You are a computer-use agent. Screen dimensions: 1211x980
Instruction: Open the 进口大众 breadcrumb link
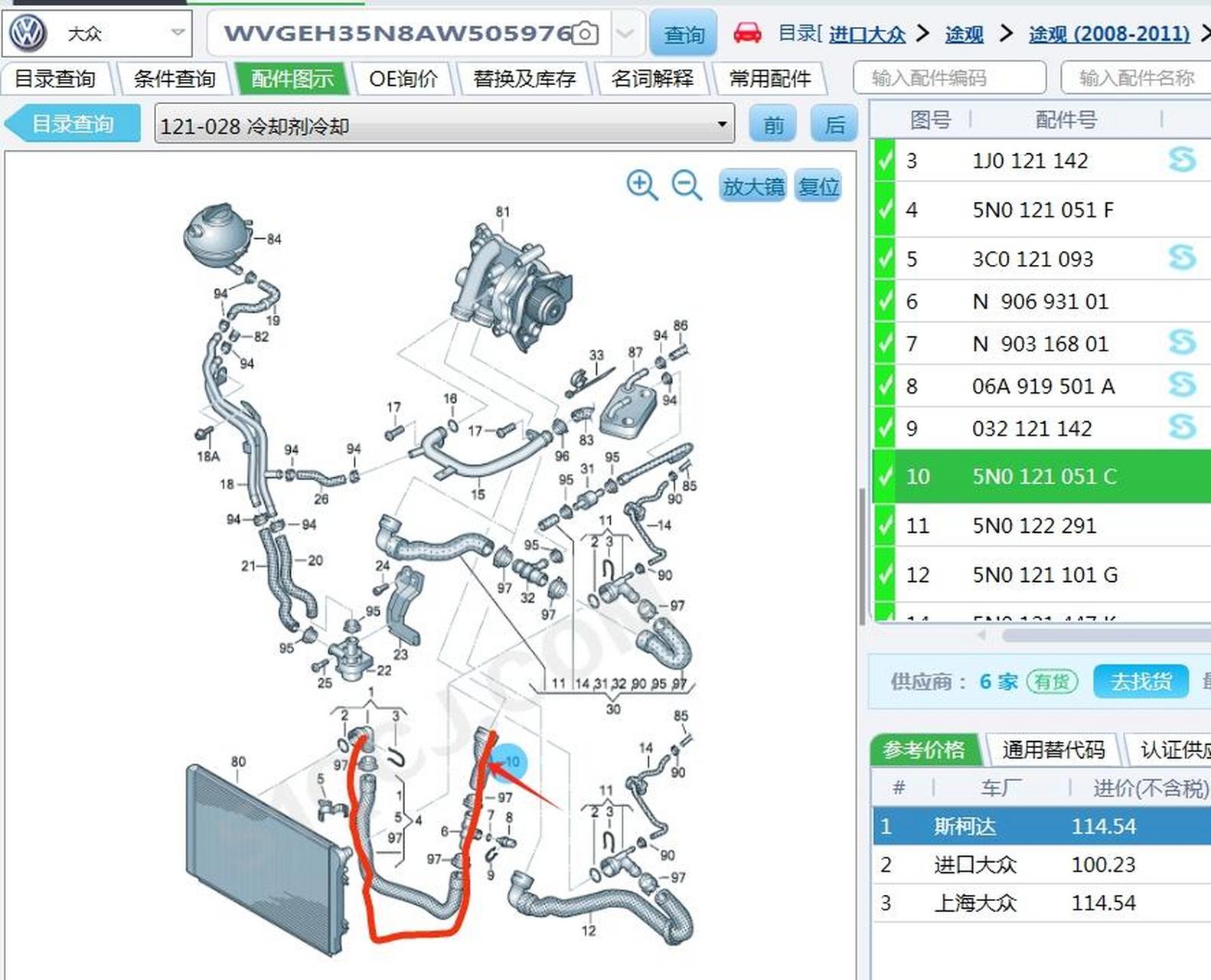click(x=867, y=34)
